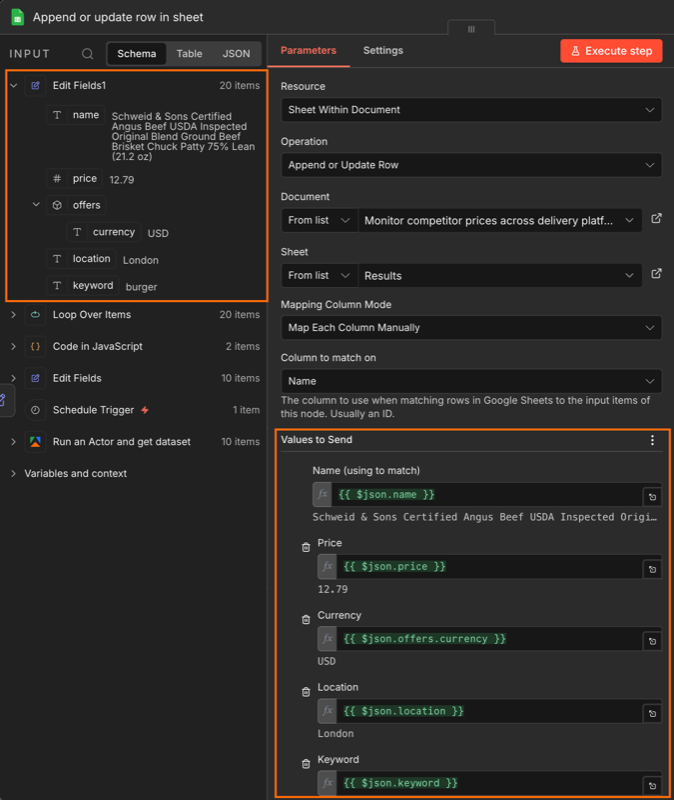Click the $json.keyword expression field

pos(489,783)
